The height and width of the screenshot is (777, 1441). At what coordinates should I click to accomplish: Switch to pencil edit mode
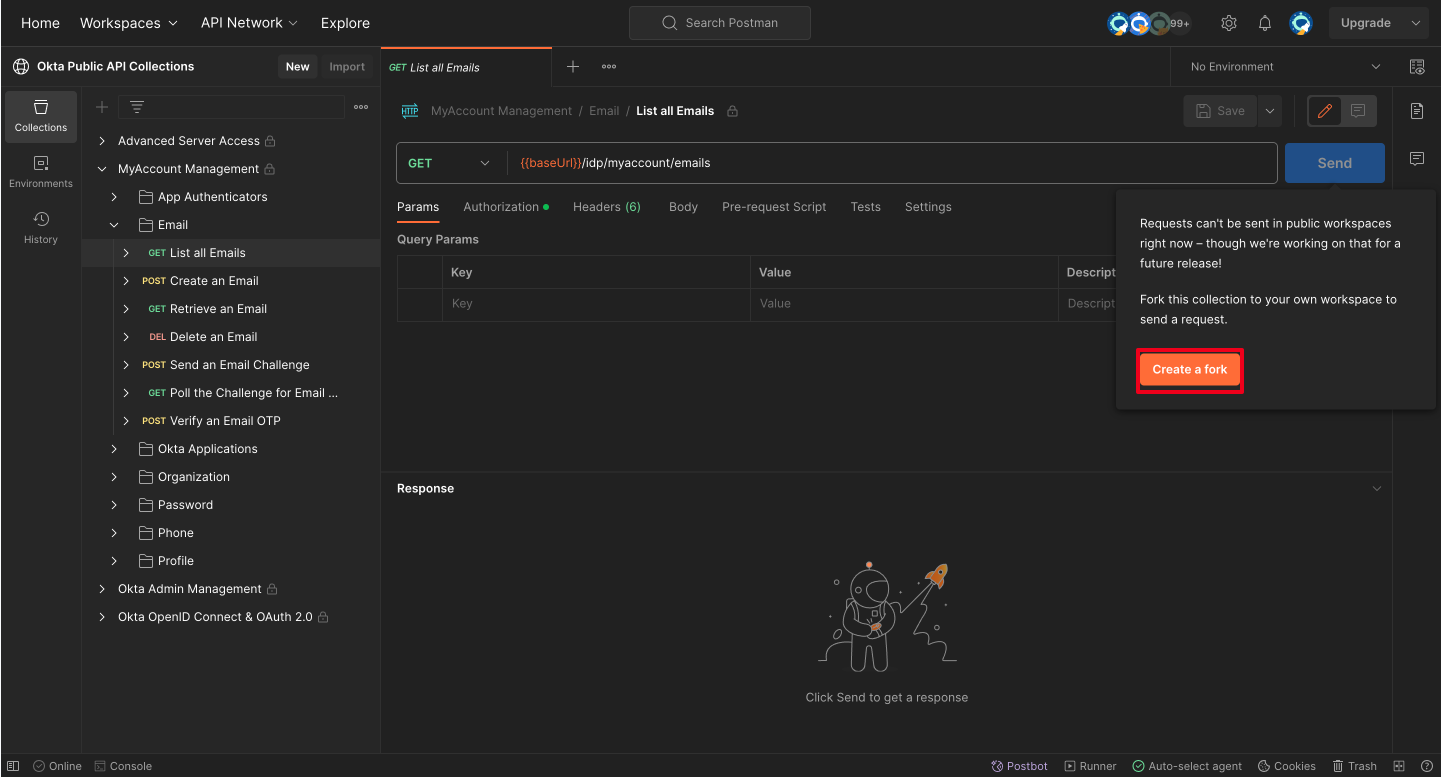pos(1325,111)
